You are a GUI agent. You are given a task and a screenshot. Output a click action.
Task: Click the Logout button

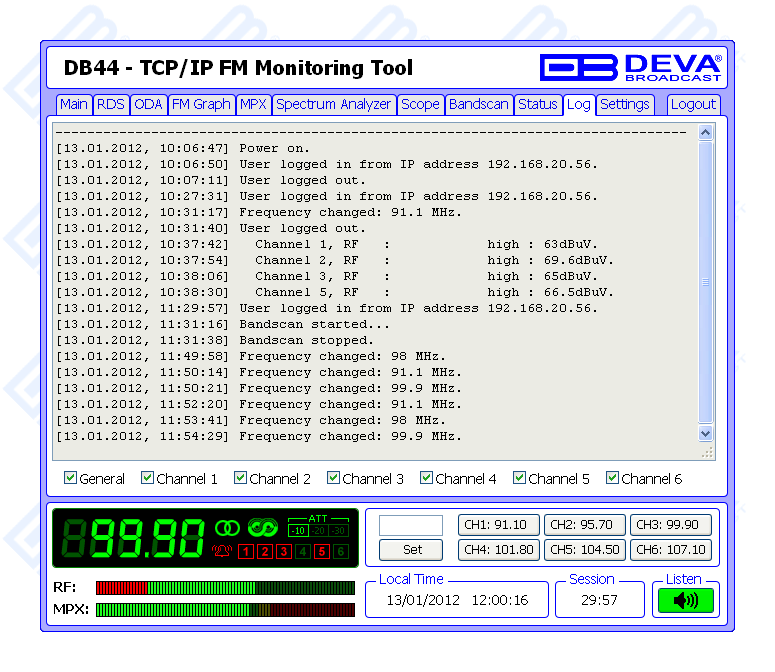(x=693, y=104)
